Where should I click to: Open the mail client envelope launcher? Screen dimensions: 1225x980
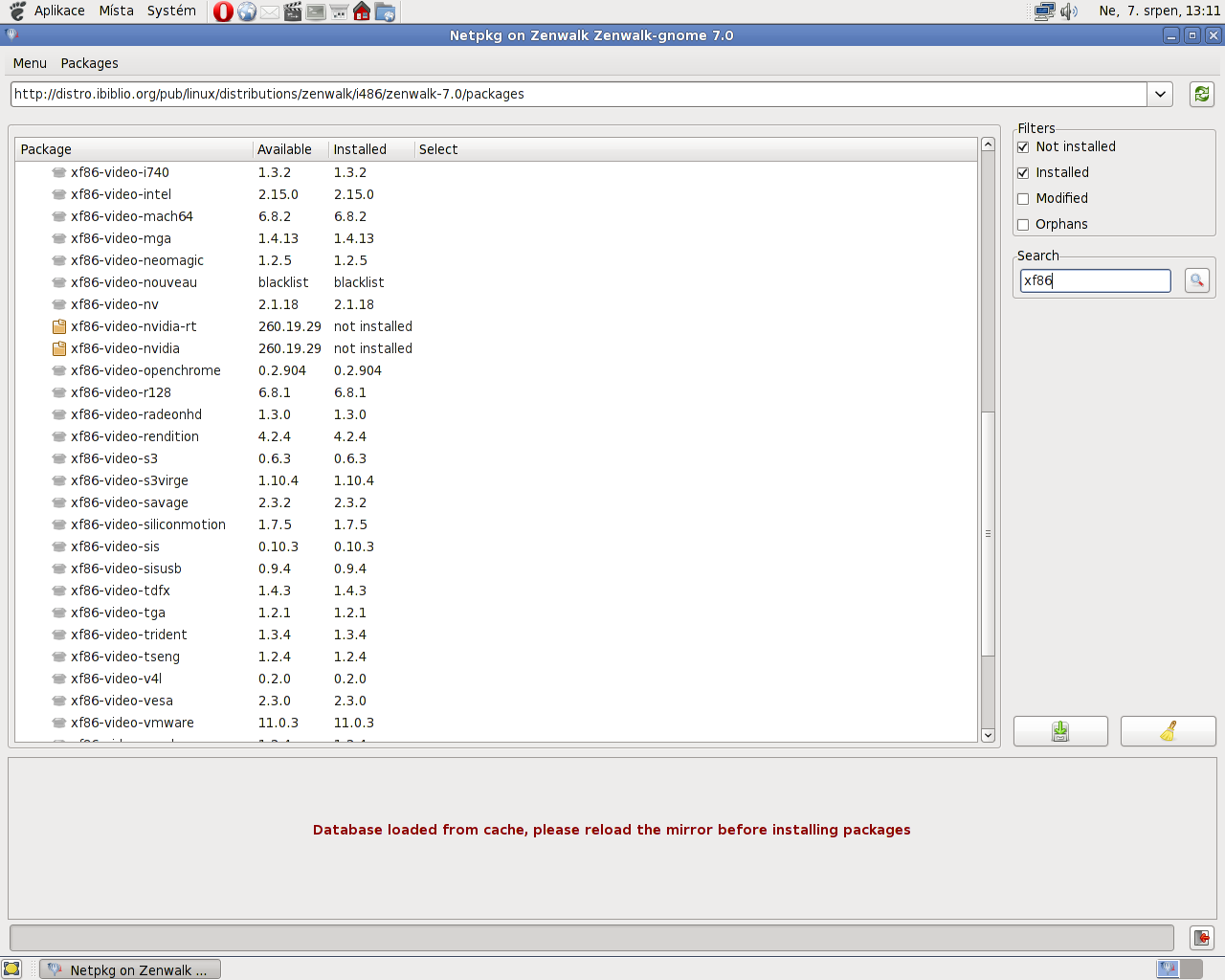click(x=270, y=11)
